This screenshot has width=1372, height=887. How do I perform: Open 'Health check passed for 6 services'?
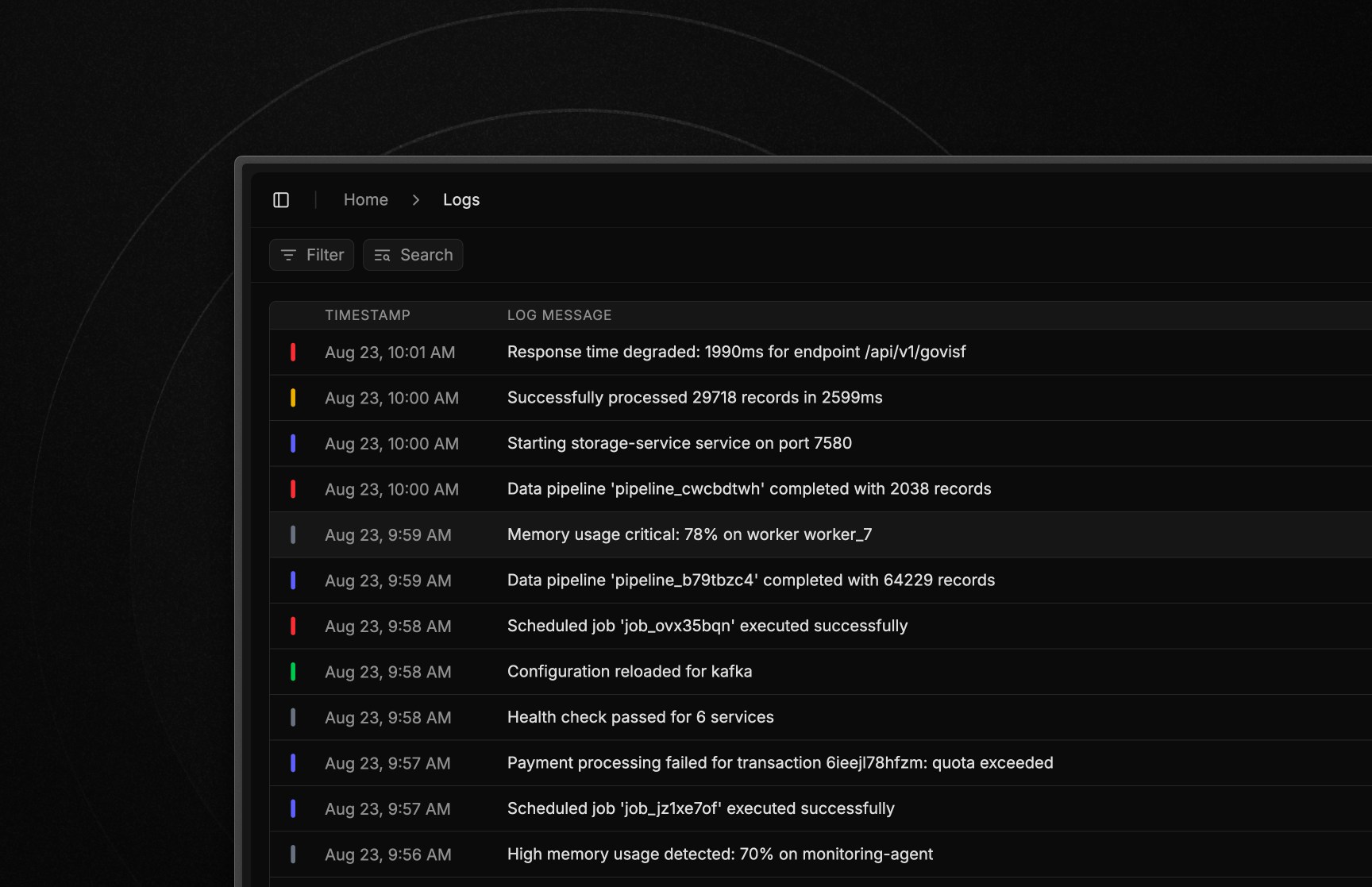click(x=641, y=717)
